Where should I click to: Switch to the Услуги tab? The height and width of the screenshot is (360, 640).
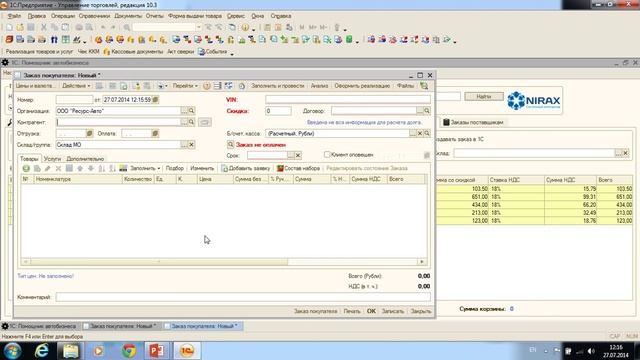(52, 159)
